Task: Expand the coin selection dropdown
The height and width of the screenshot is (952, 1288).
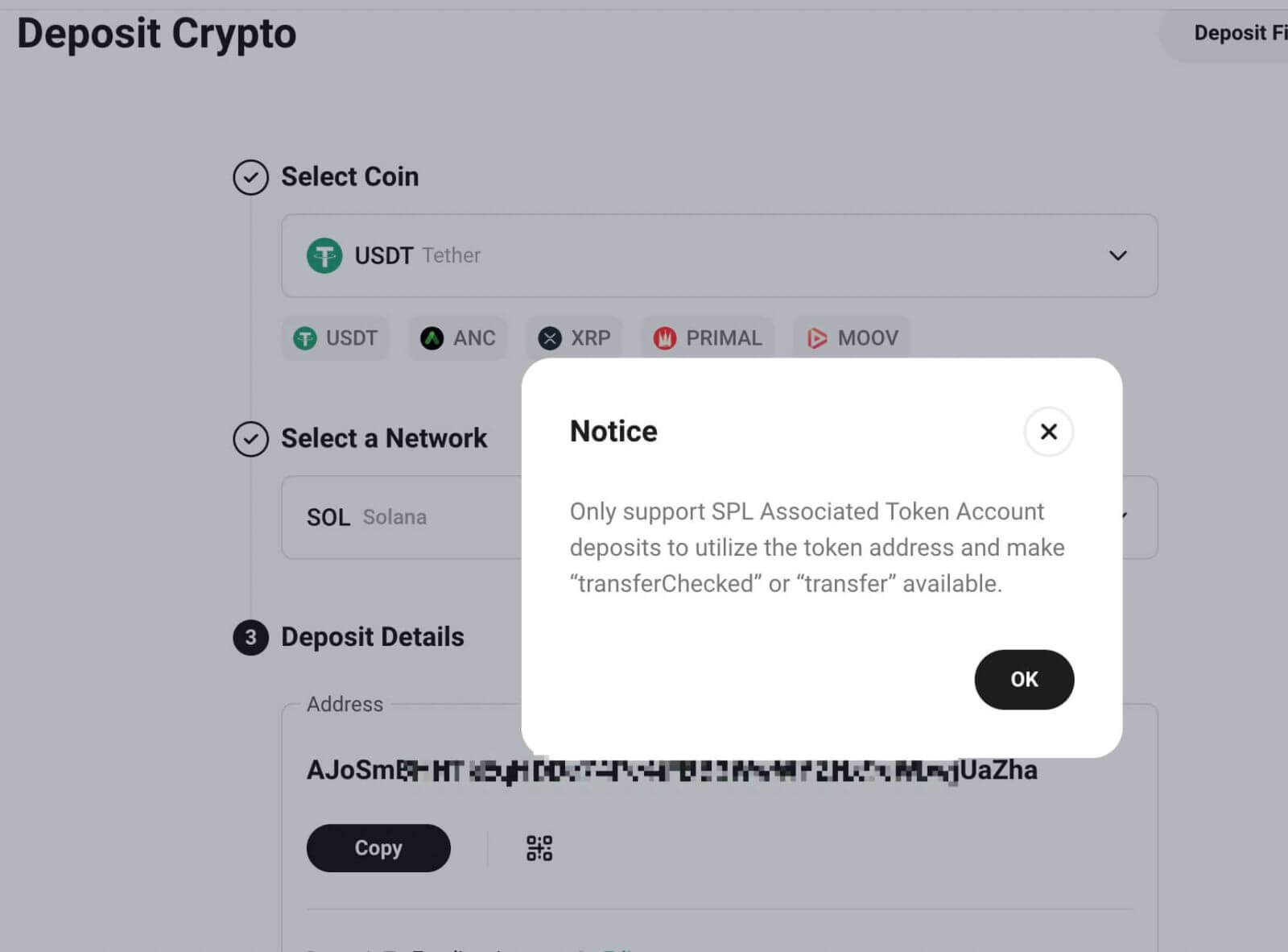Action: (x=1117, y=256)
